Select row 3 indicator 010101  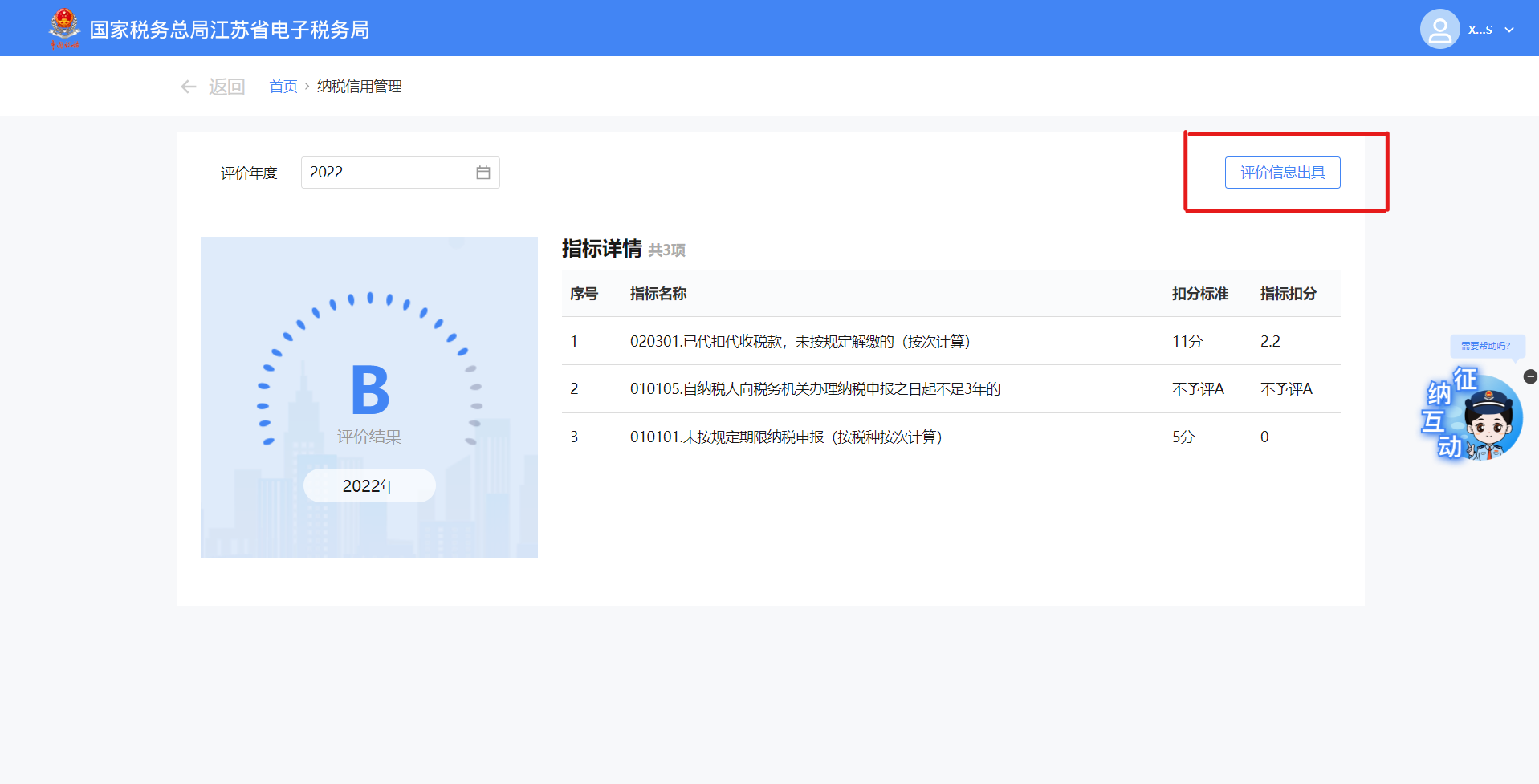[x=785, y=437]
